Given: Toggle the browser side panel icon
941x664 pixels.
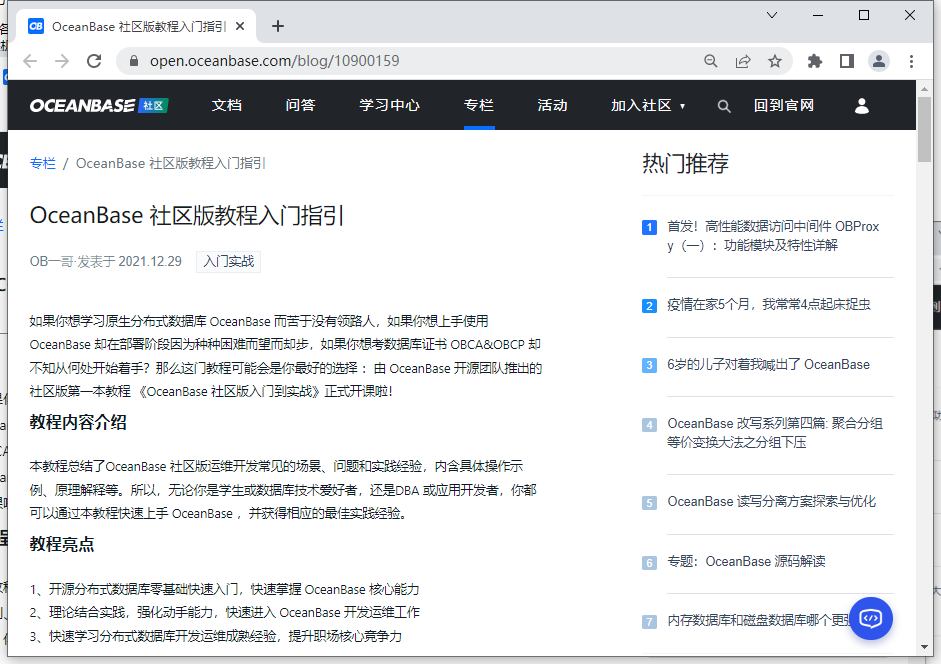Looking at the screenshot, I should 847,61.
